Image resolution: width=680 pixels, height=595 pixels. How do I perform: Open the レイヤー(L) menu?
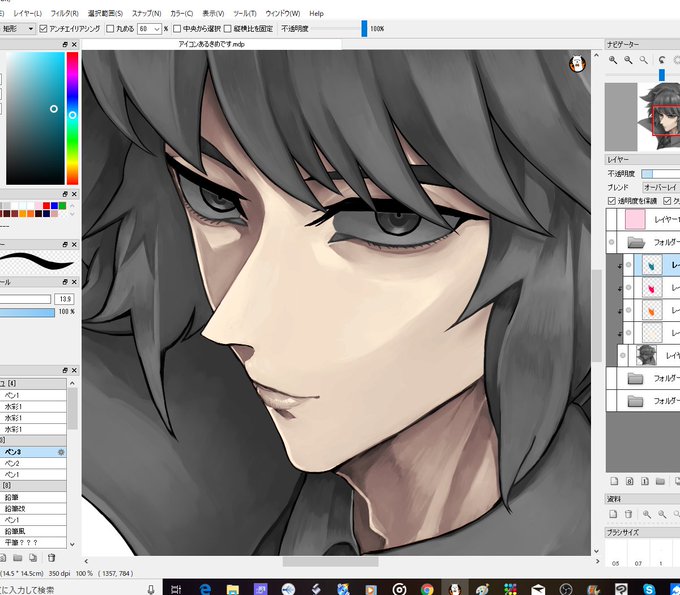coord(27,13)
